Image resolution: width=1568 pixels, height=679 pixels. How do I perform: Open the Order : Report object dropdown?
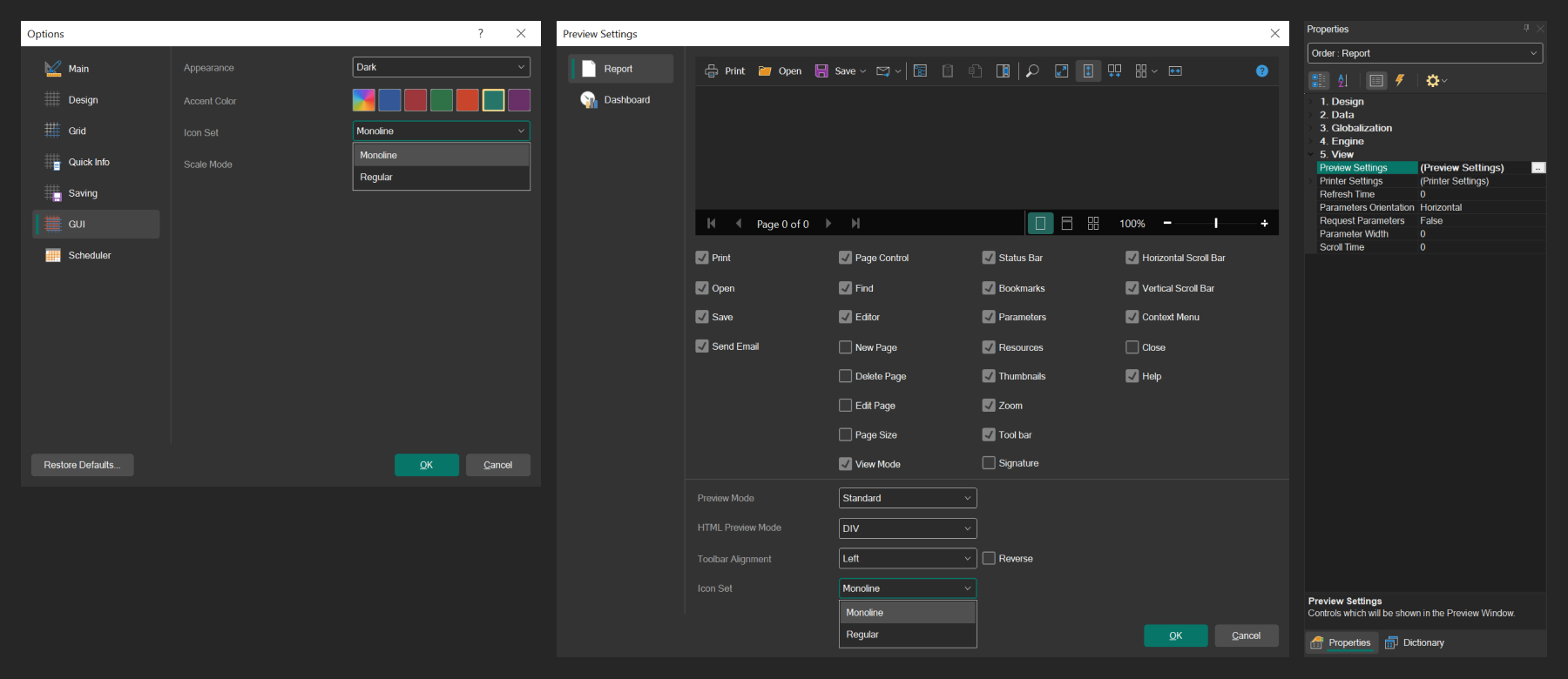point(1425,53)
